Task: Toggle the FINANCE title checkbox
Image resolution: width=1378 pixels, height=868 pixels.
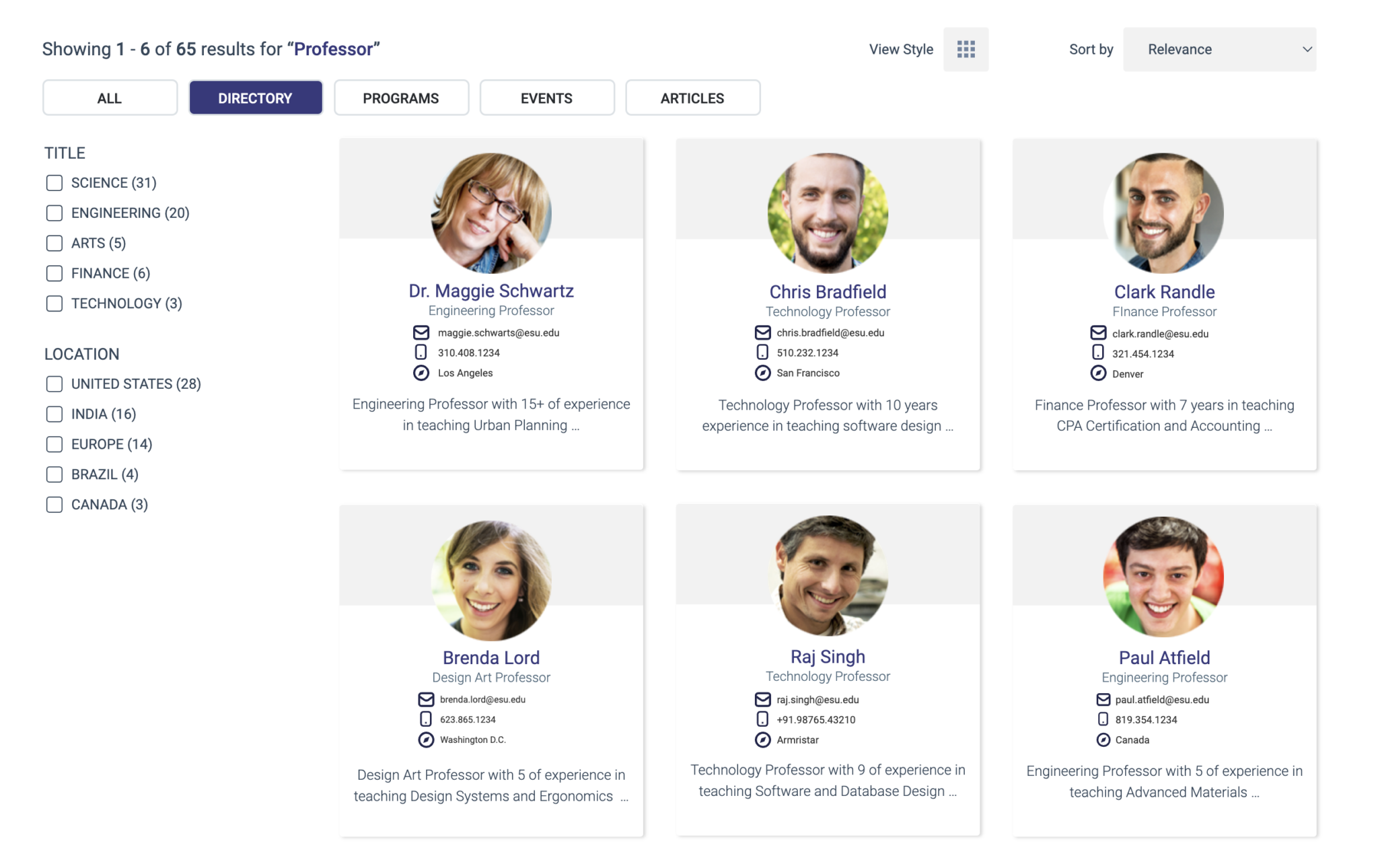Action: coord(54,273)
